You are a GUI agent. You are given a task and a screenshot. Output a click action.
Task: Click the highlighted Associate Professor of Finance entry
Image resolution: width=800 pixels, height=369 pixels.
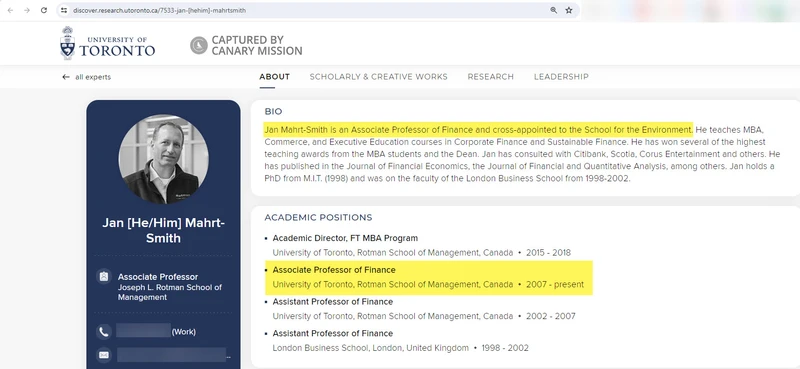pos(428,277)
